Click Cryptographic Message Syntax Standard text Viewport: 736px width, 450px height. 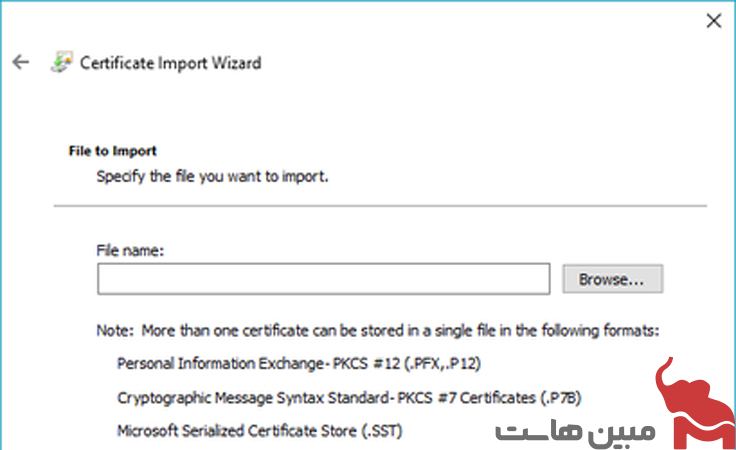(x=253, y=397)
